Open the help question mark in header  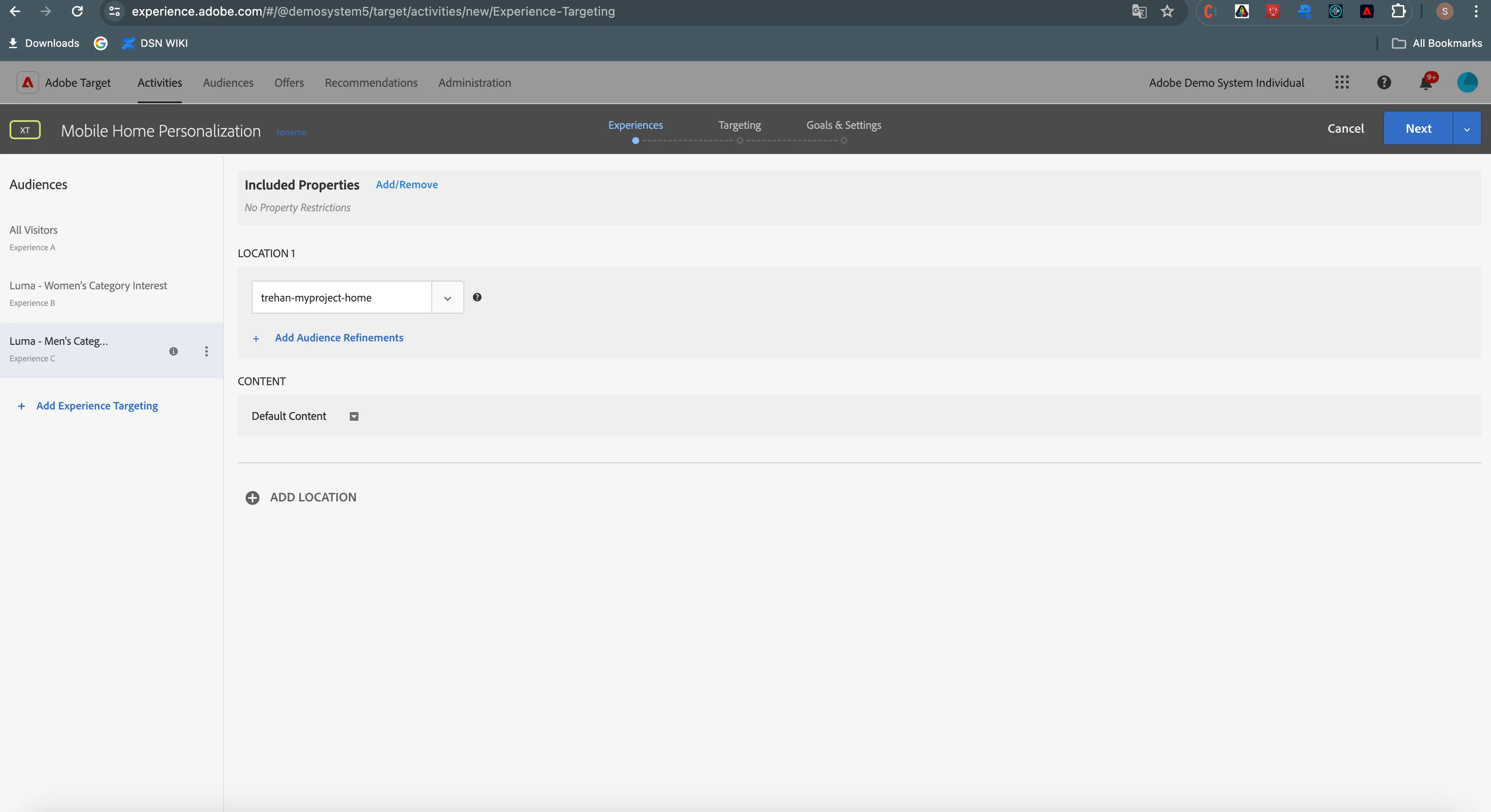point(1383,83)
